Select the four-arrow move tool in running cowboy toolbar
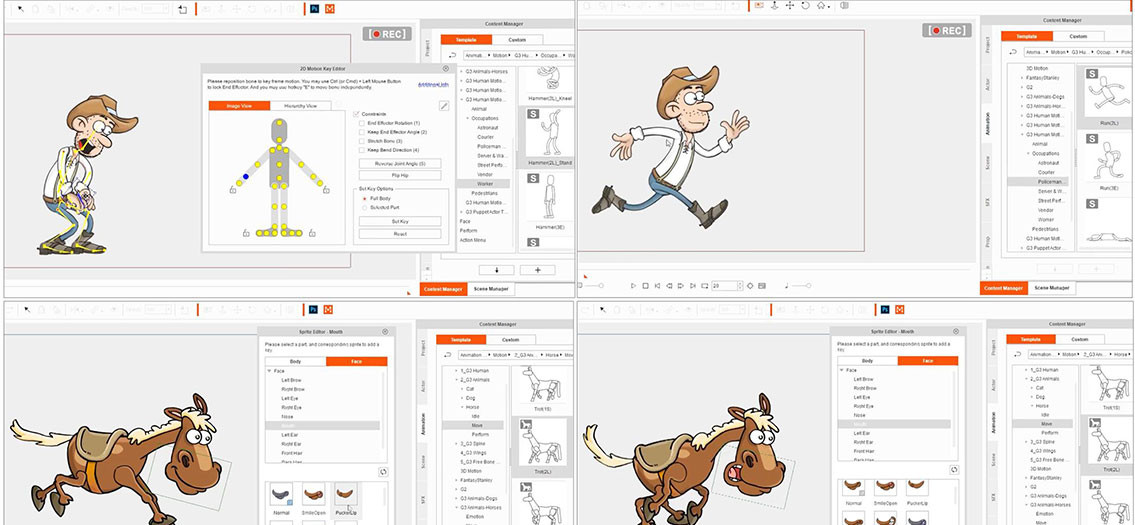The width and height of the screenshot is (1135, 525). coord(790,5)
